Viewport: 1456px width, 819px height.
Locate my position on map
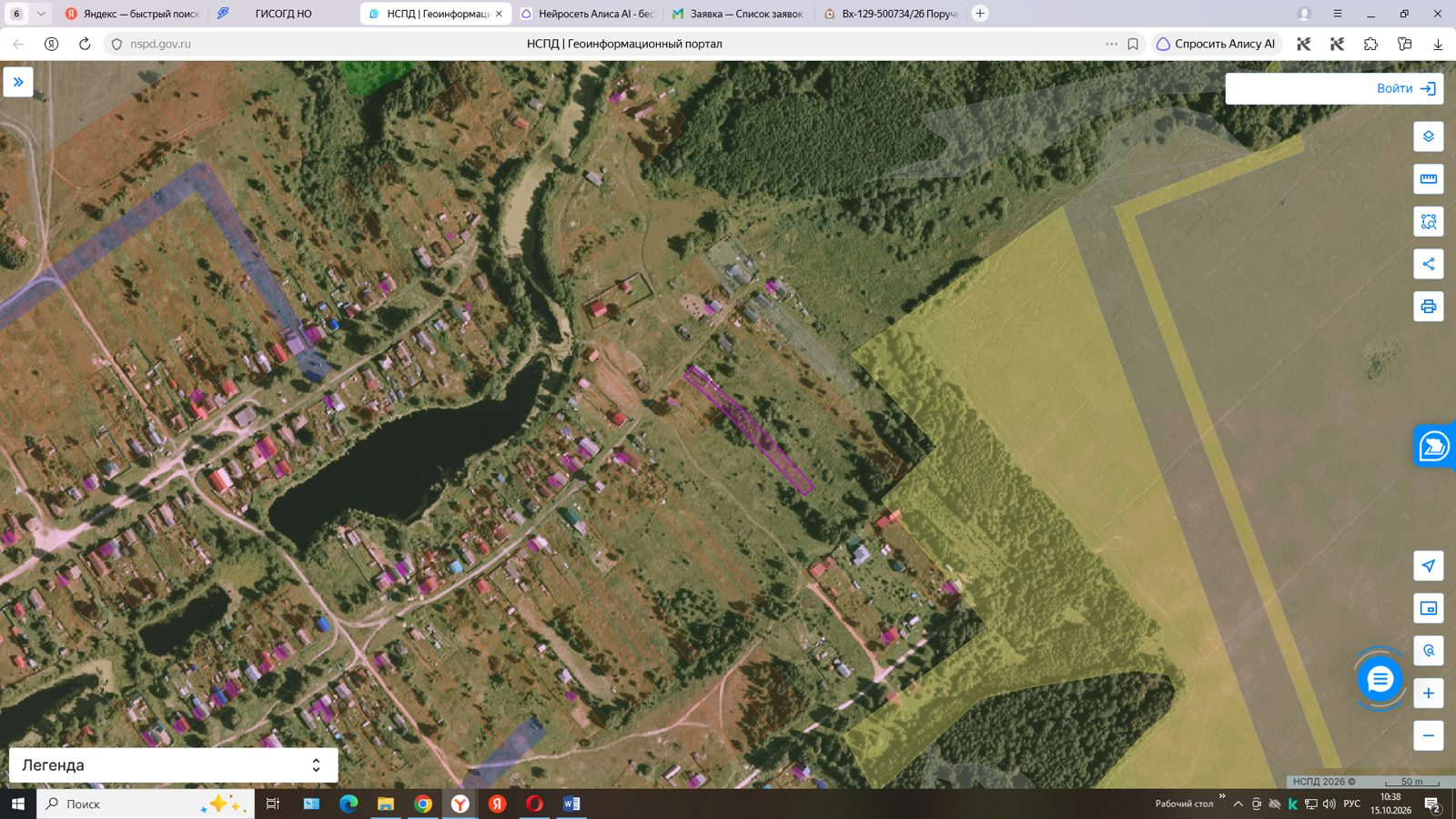pos(1429,566)
